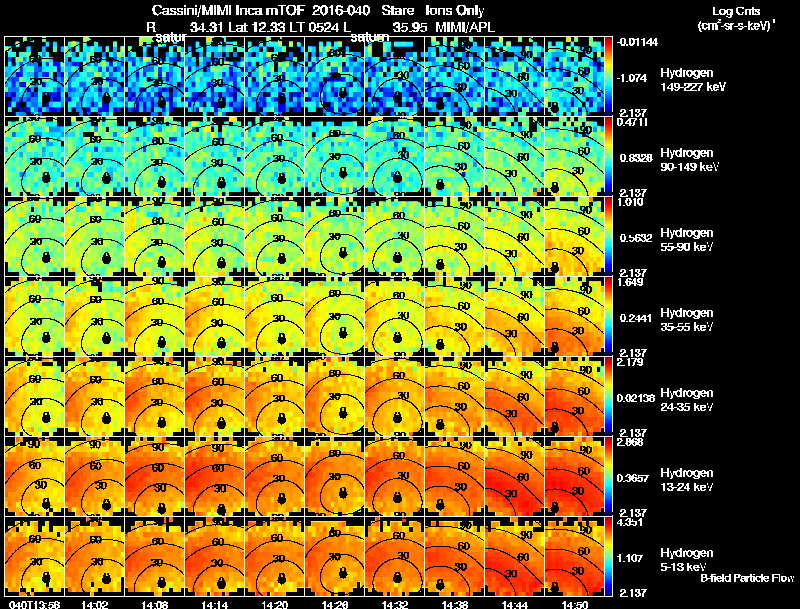This screenshot has height=609, width=800.
Task: Click the '-0.01144' color scale value
Action: [637, 42]
